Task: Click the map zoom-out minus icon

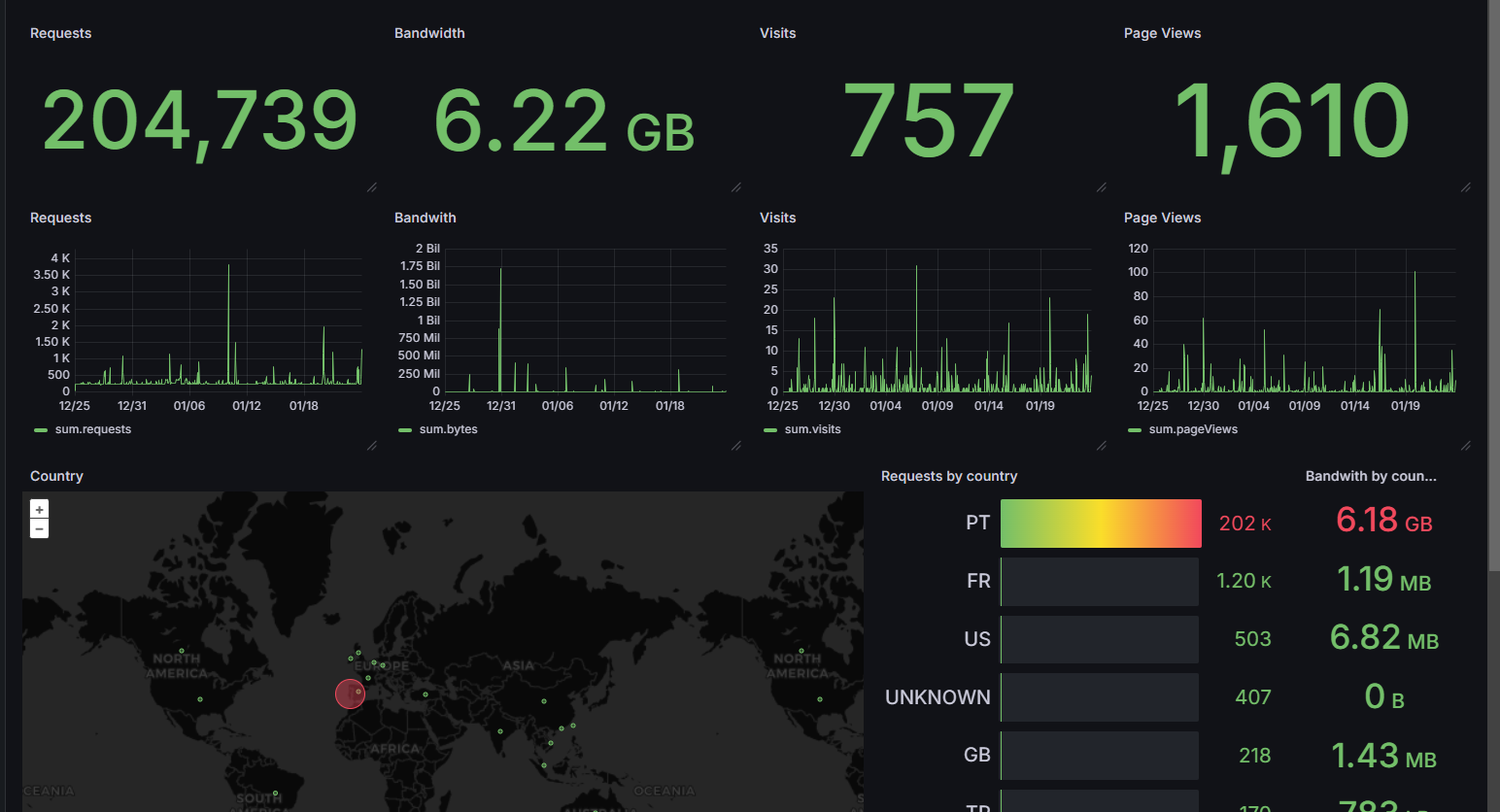Action: (39, 528)
